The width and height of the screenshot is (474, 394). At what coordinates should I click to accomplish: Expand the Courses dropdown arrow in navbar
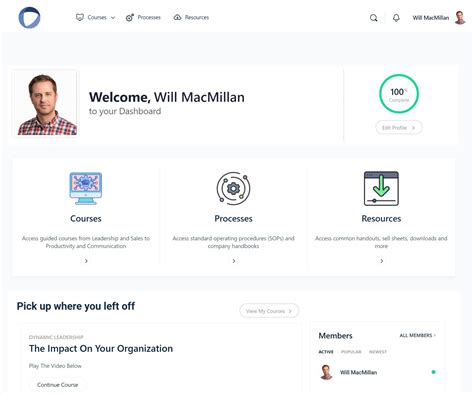(x=113, y=18)
